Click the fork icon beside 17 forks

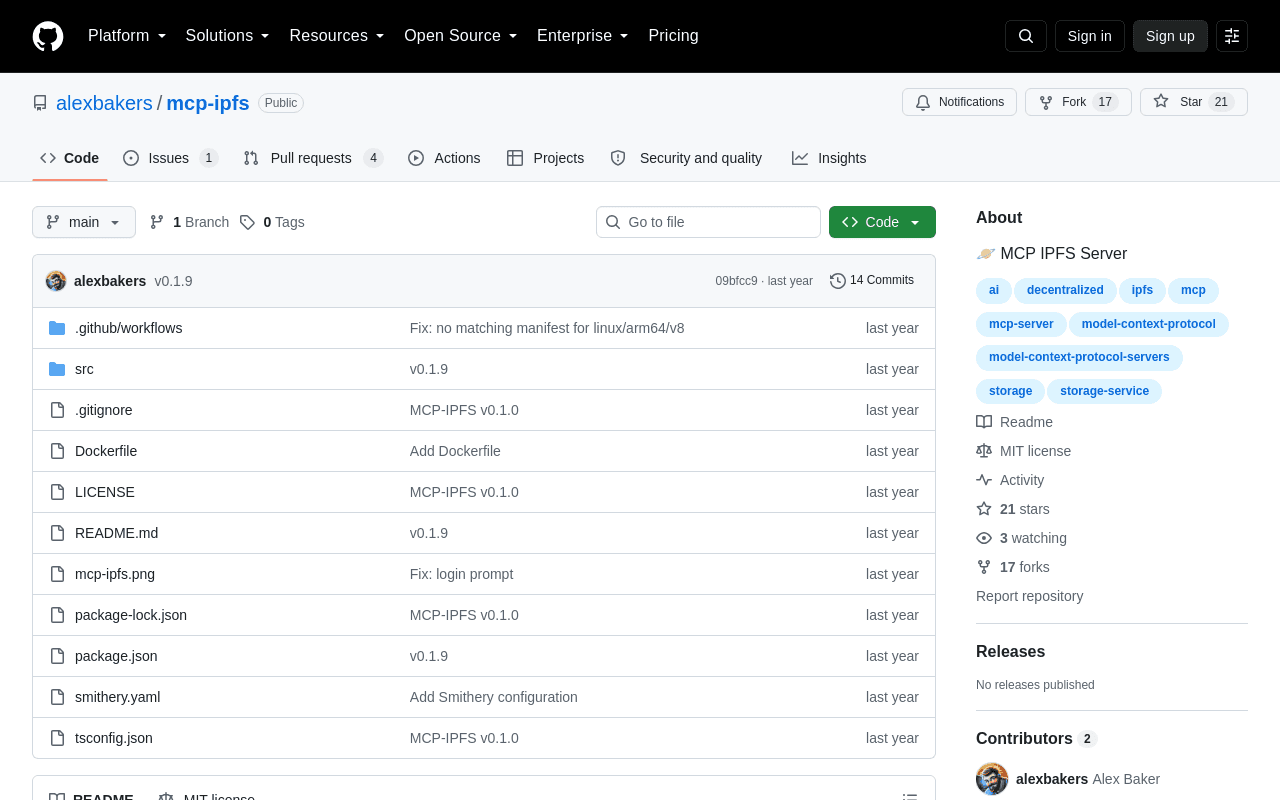tap(984, 567)
